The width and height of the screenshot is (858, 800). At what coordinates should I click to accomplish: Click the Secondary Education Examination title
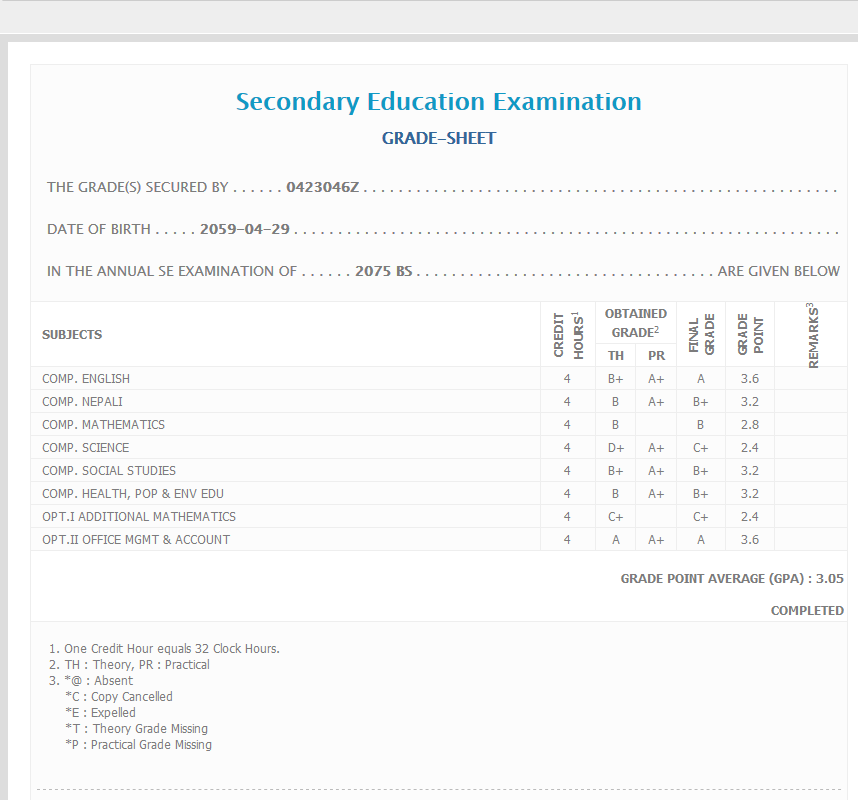pyautogui.click(x=438, y=102)
